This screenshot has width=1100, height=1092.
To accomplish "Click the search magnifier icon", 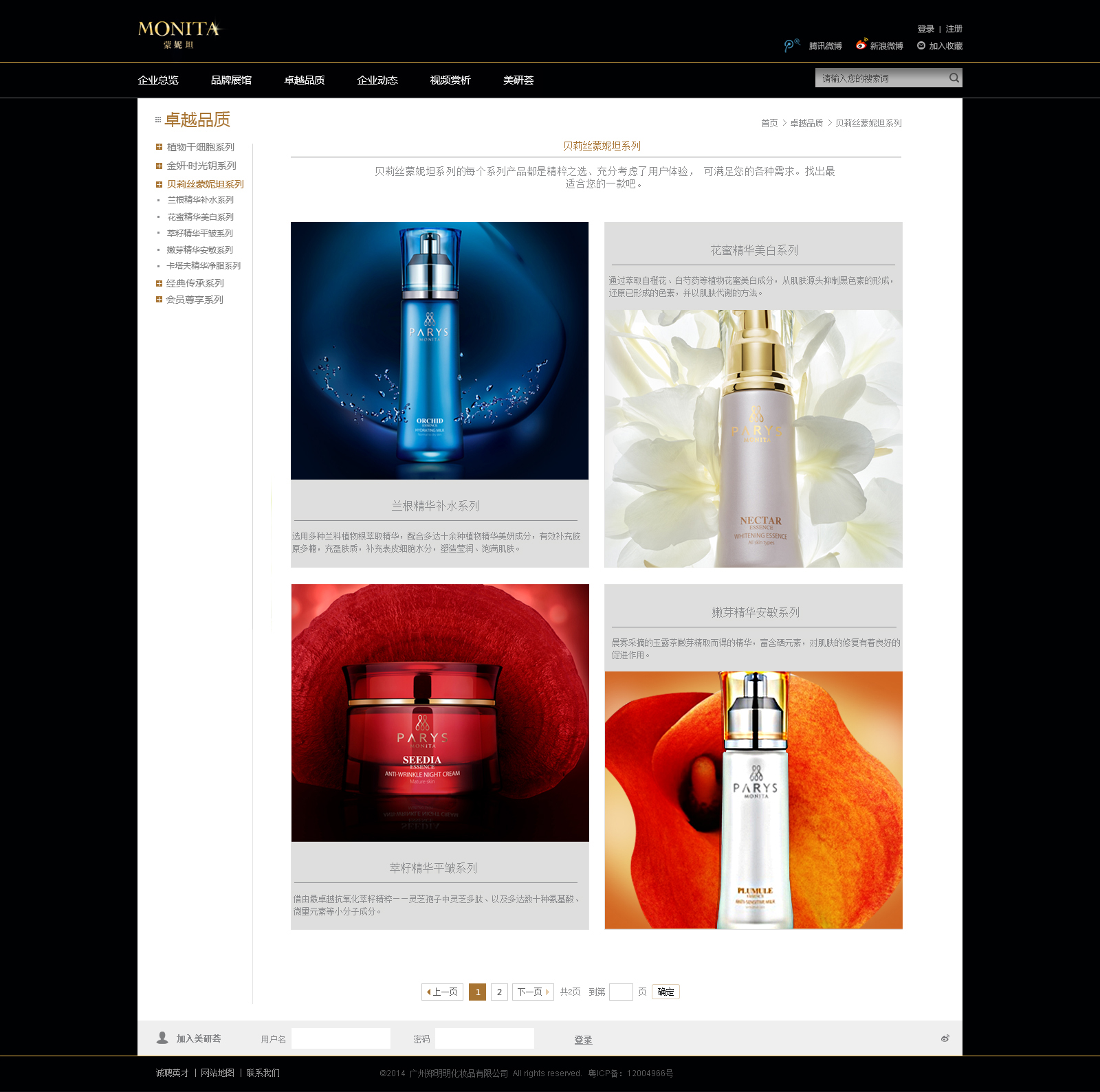I will 954,78.
